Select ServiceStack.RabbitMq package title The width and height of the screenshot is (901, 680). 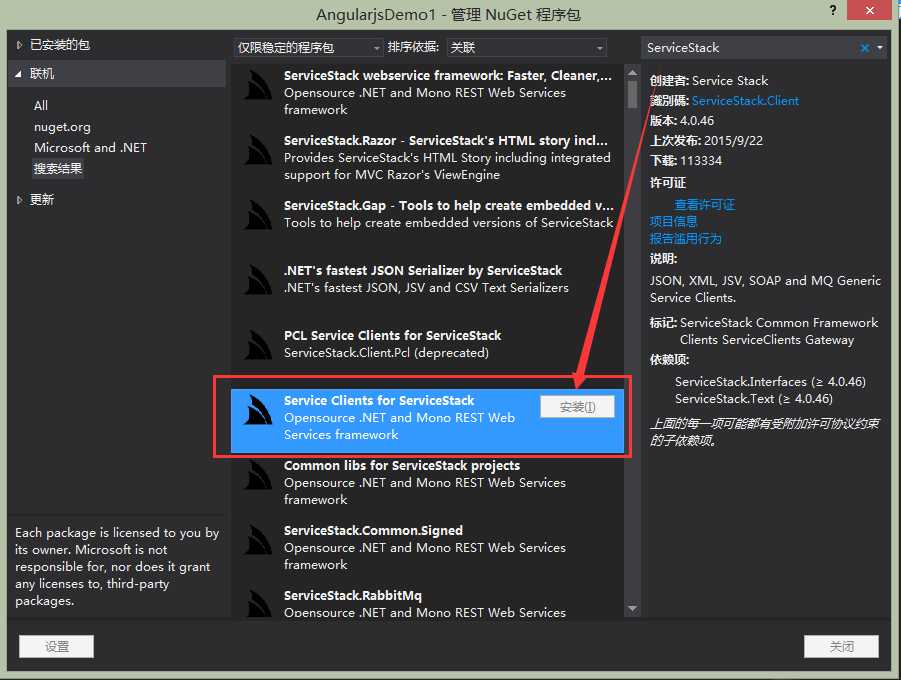pyautogui.click(x=353, y=596)
